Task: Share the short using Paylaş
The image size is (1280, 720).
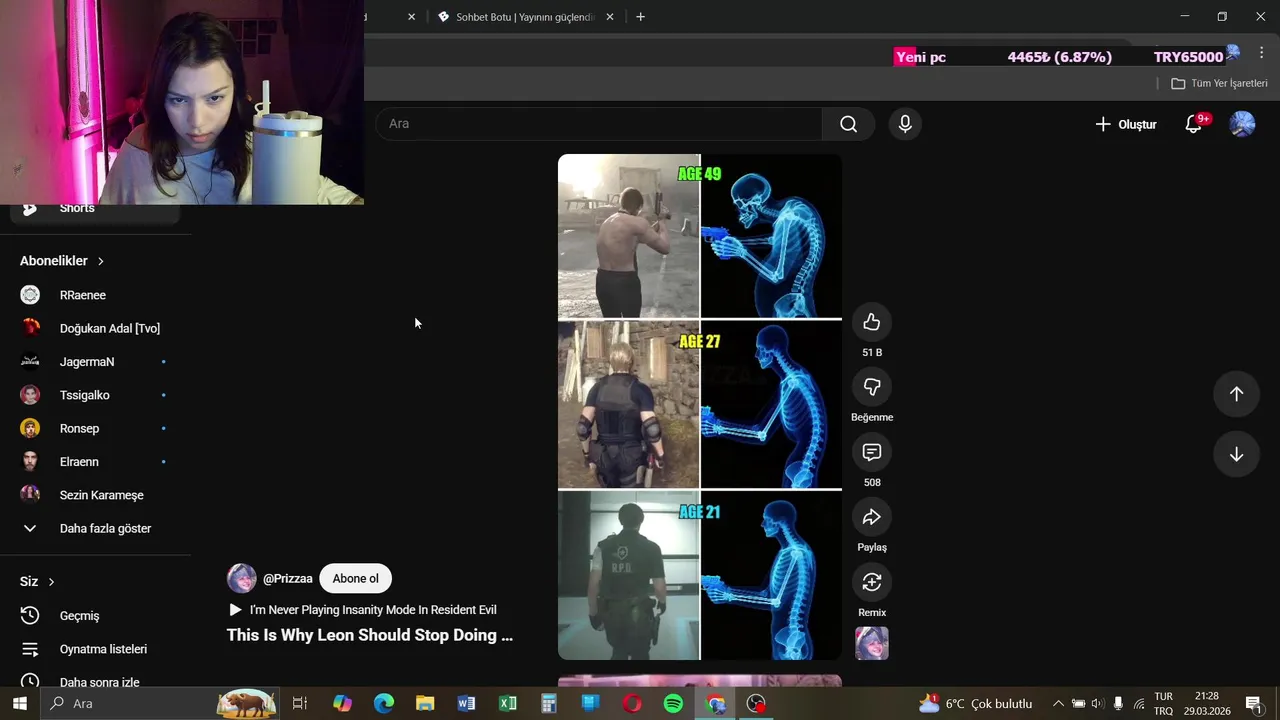Action: (x=872, y=517)
